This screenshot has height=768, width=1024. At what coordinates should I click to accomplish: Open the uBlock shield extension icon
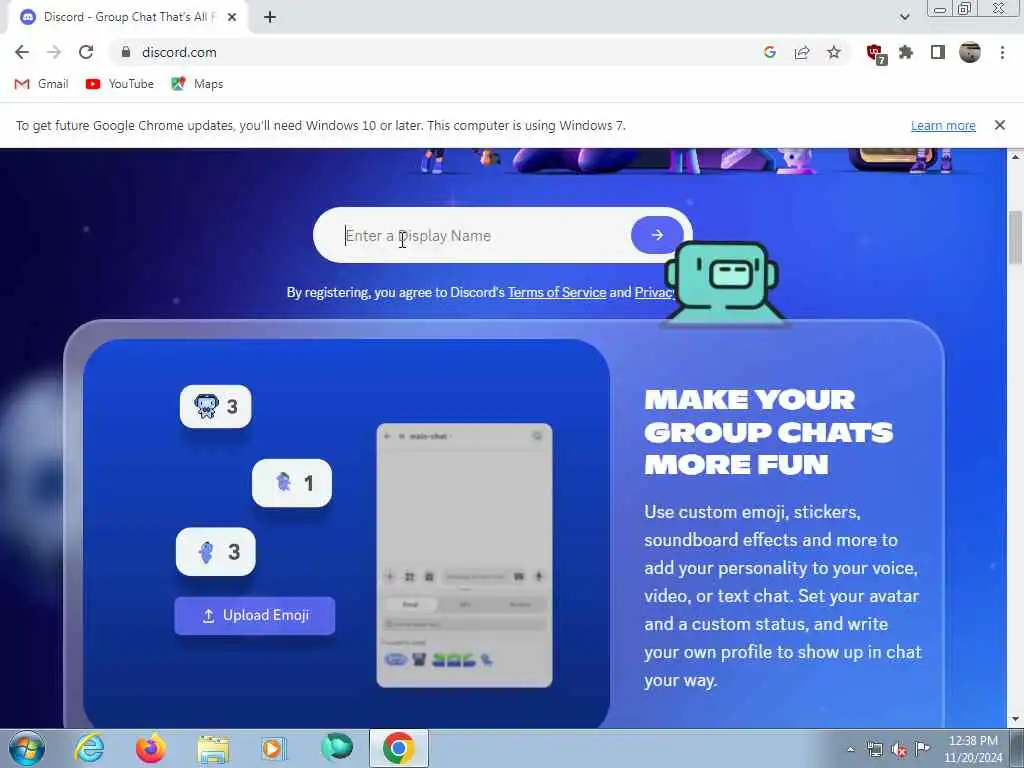click(875, 54)
